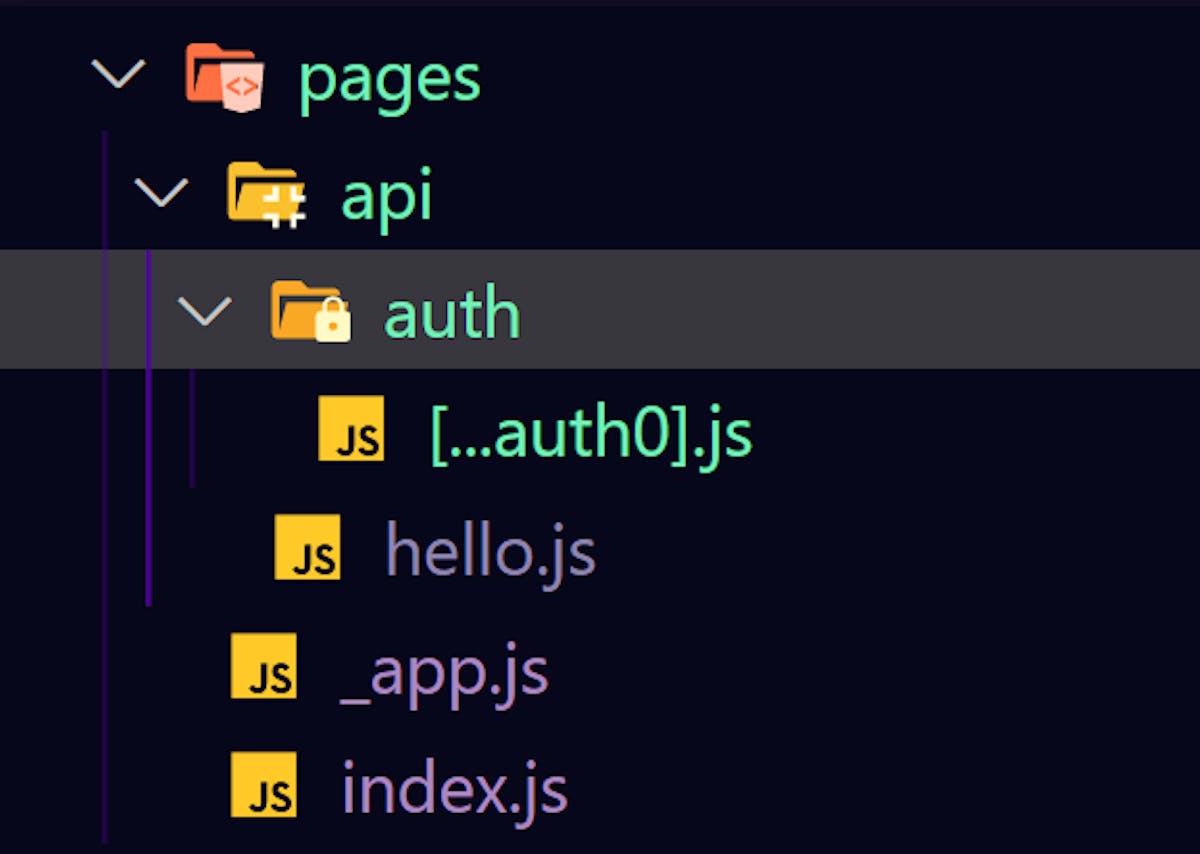Screen dimensions: 1200x854
Task: Click the JS icon beside _app.js
Action: coord(263,666)
